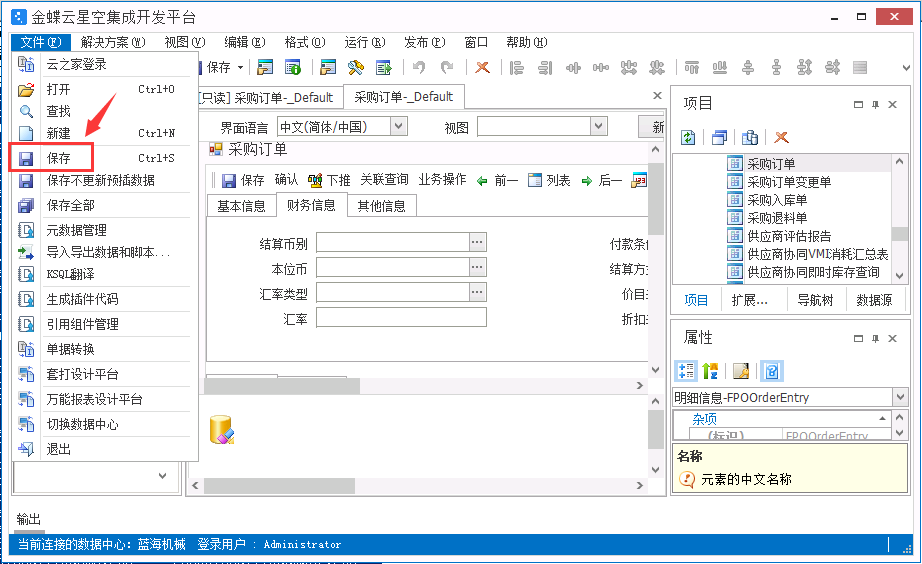Click into the 汇率 input field
922x564 pixels.
tap(401, 318)
